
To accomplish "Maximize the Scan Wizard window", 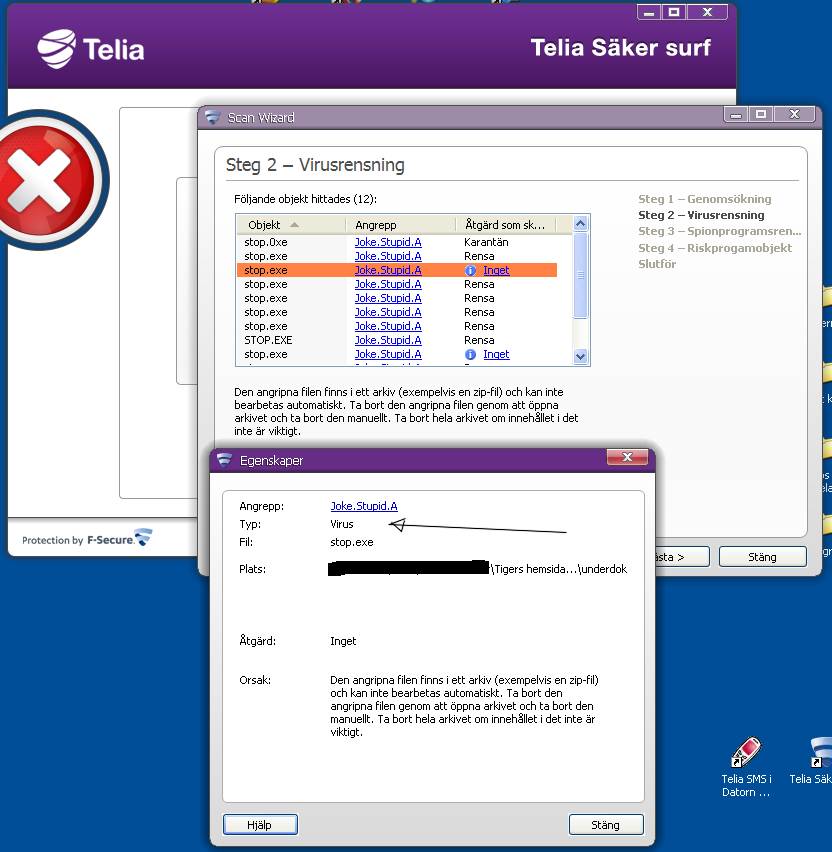I will 761,114.
